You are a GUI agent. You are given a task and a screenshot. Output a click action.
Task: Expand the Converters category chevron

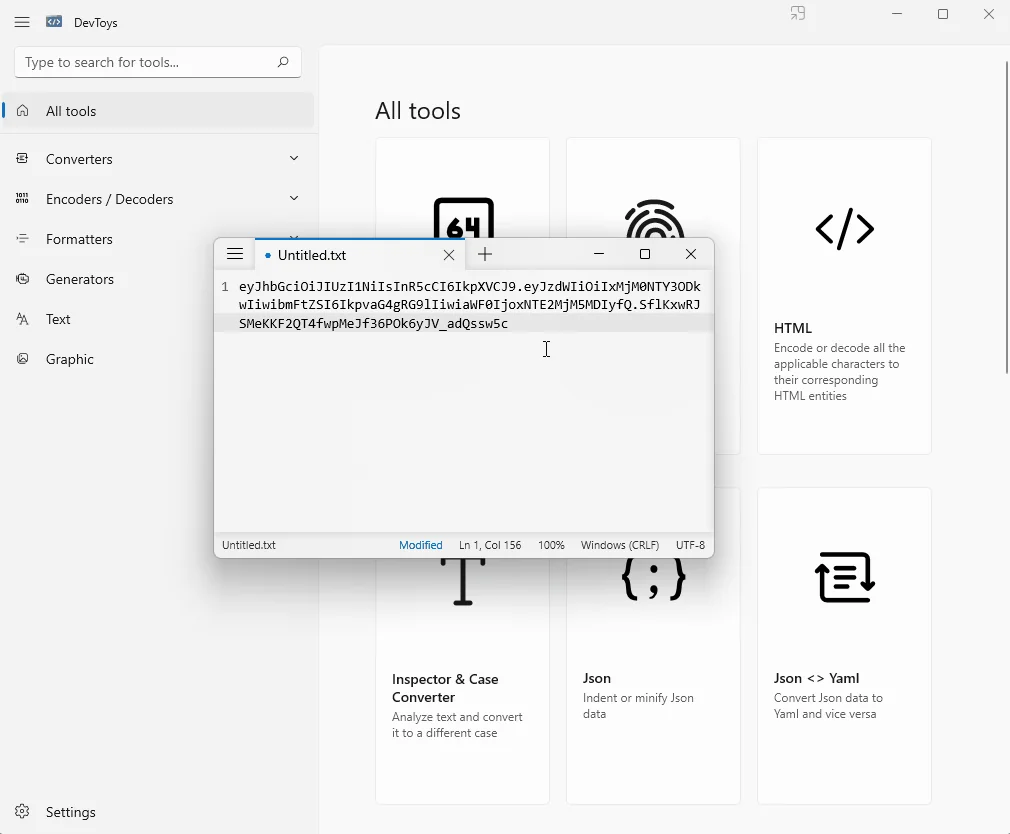293,158
